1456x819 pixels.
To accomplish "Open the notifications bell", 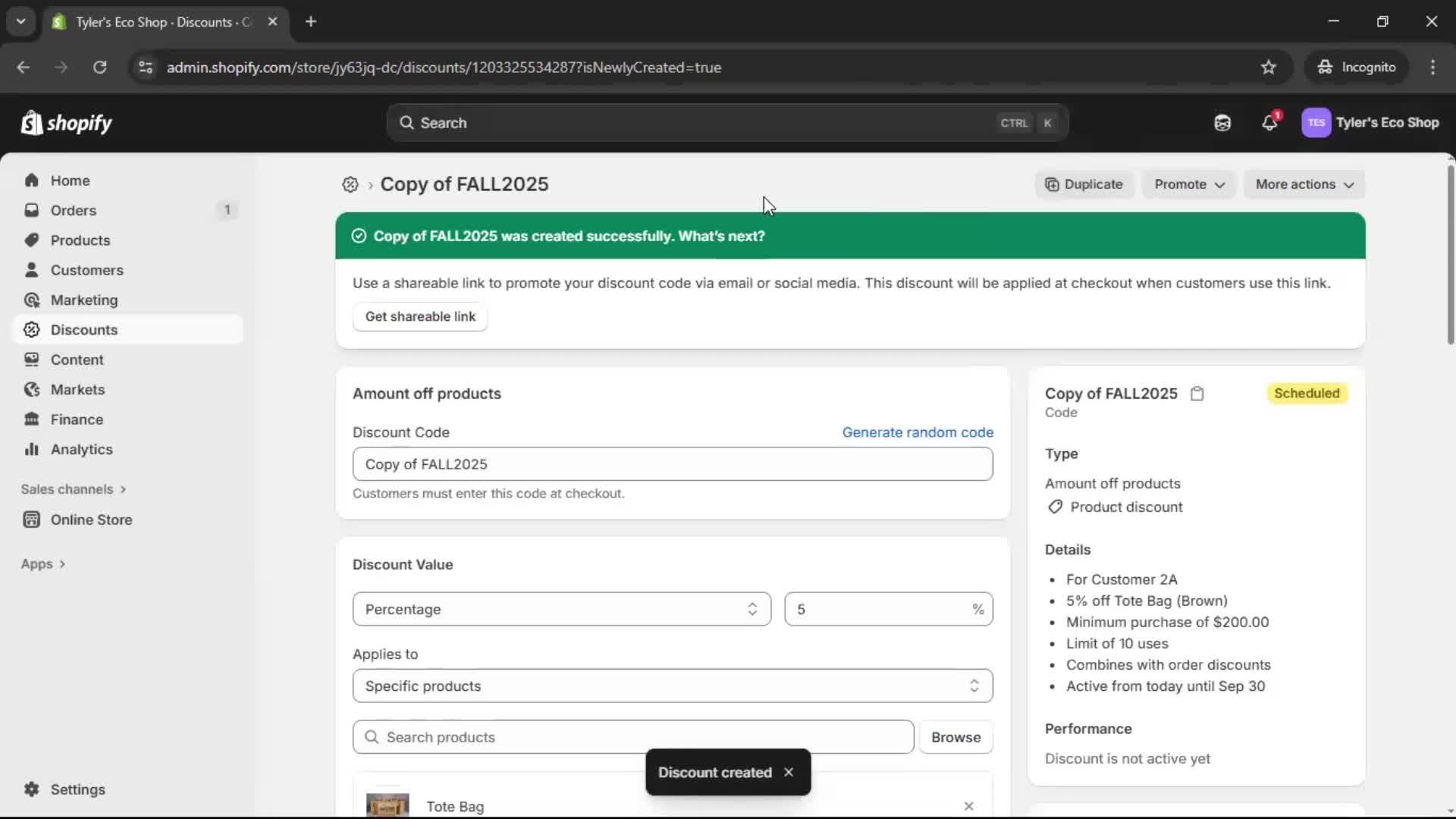I will [1270, 122].
